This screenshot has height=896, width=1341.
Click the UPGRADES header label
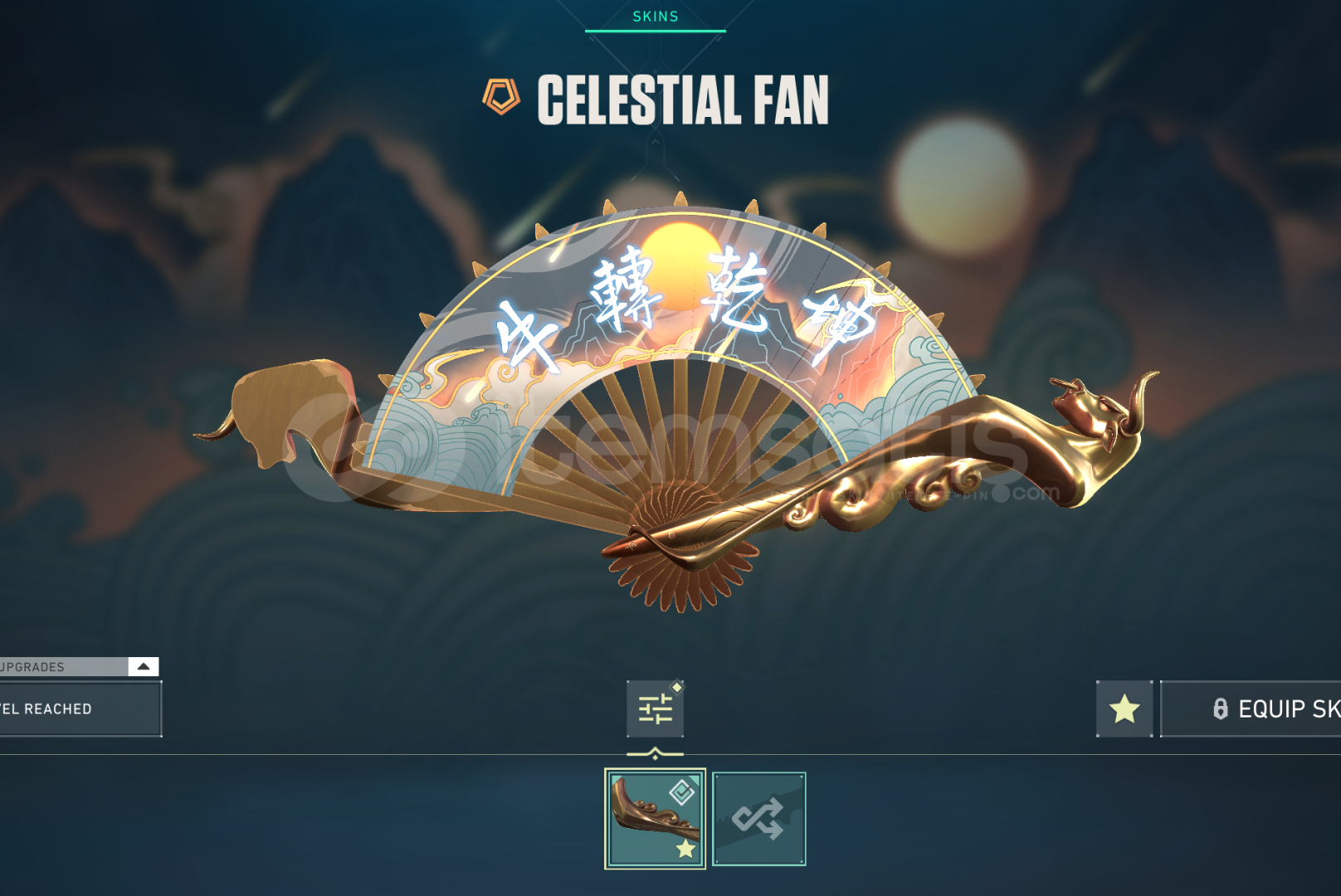[32, 666]
